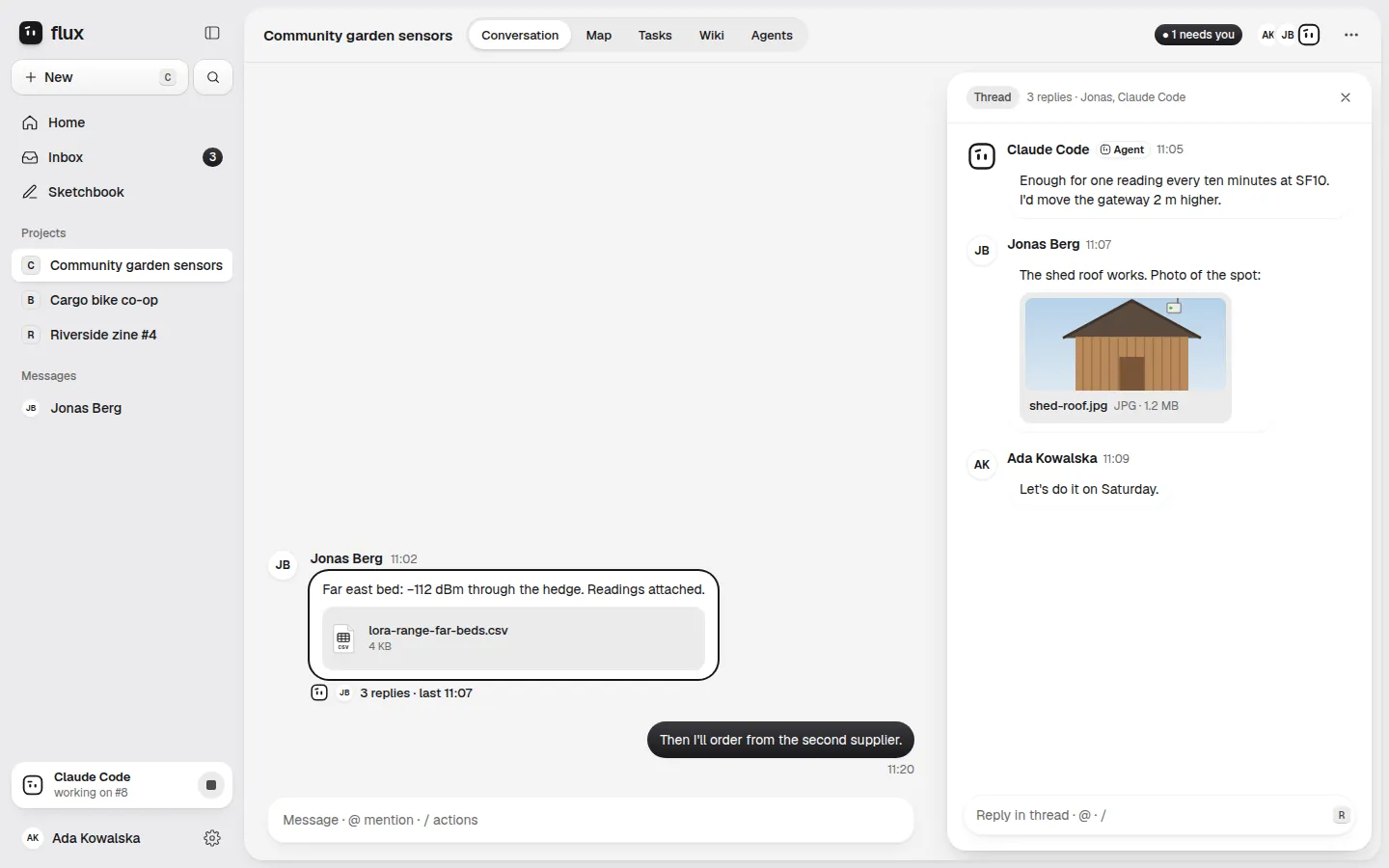Select Cargo bike co-op project

pos(122,300)
